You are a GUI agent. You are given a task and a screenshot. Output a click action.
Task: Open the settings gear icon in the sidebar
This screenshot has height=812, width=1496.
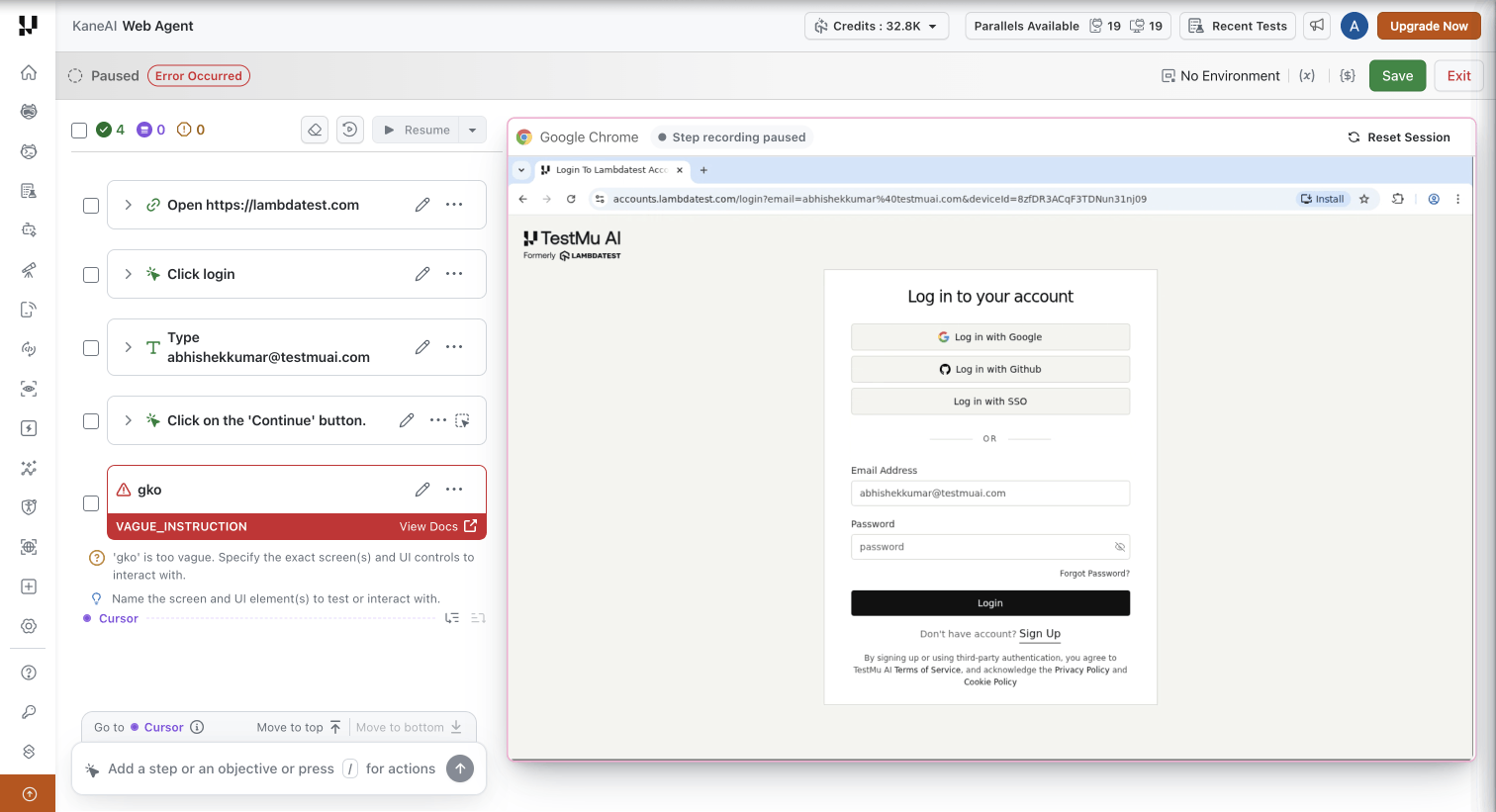[29, 626]
